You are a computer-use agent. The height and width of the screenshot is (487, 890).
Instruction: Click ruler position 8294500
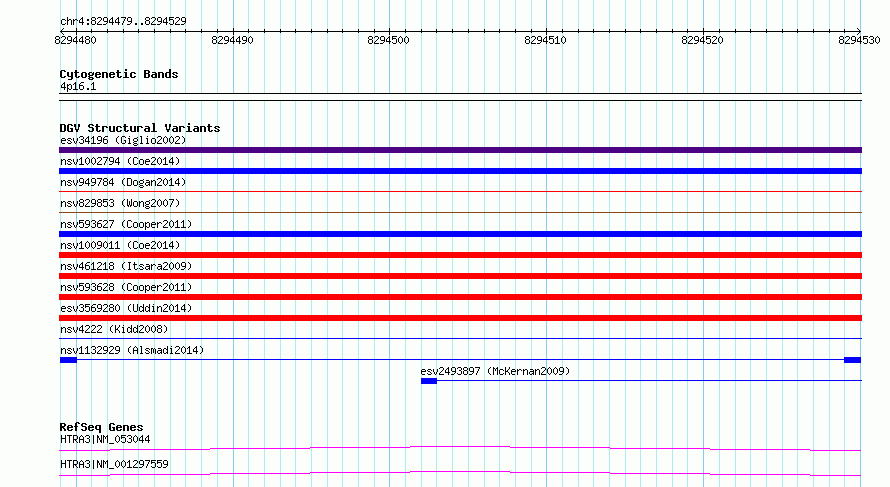[x=389, y=40]
